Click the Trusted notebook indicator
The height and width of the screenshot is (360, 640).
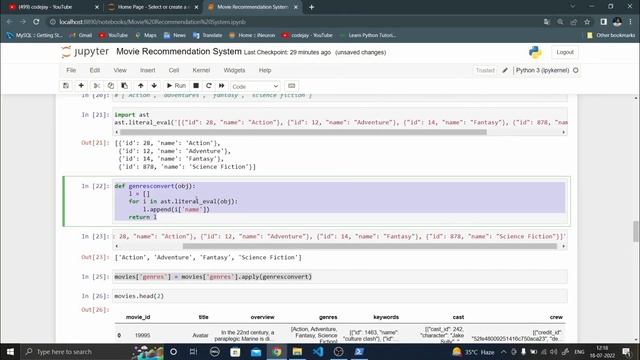[x=485, y=70]
